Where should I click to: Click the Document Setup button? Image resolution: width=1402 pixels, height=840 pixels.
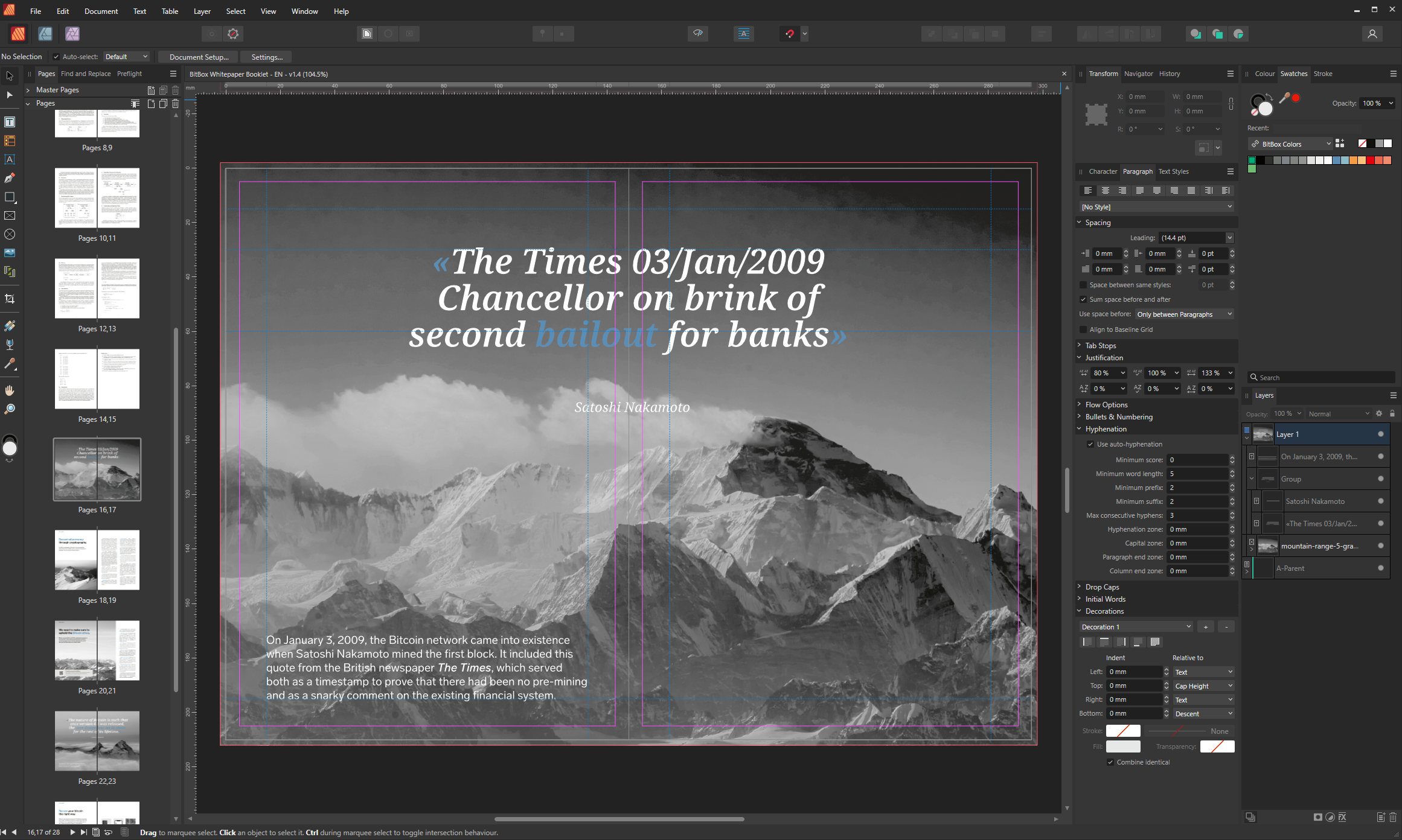point(199,57)
